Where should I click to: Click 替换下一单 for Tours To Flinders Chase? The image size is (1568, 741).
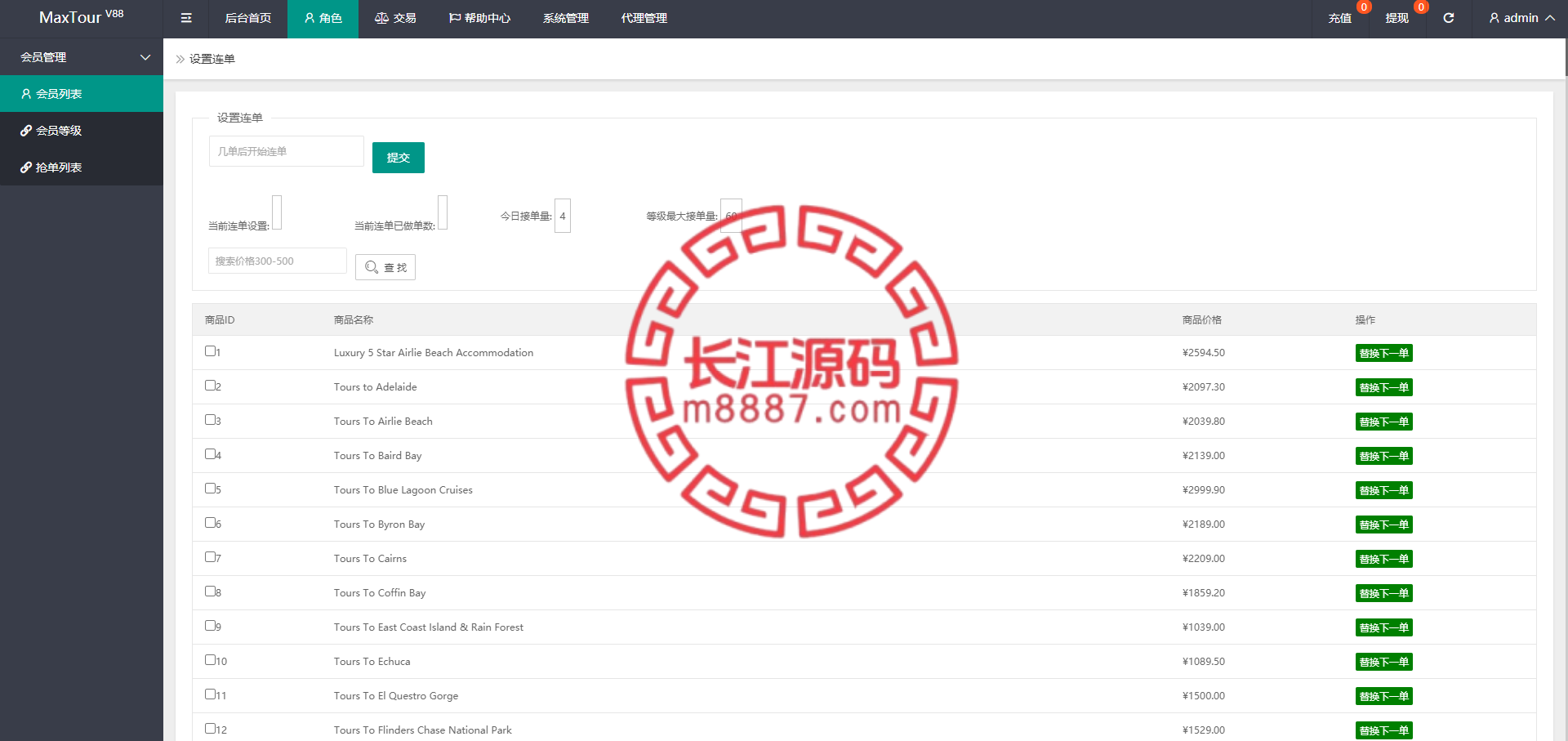(1383, 730)
